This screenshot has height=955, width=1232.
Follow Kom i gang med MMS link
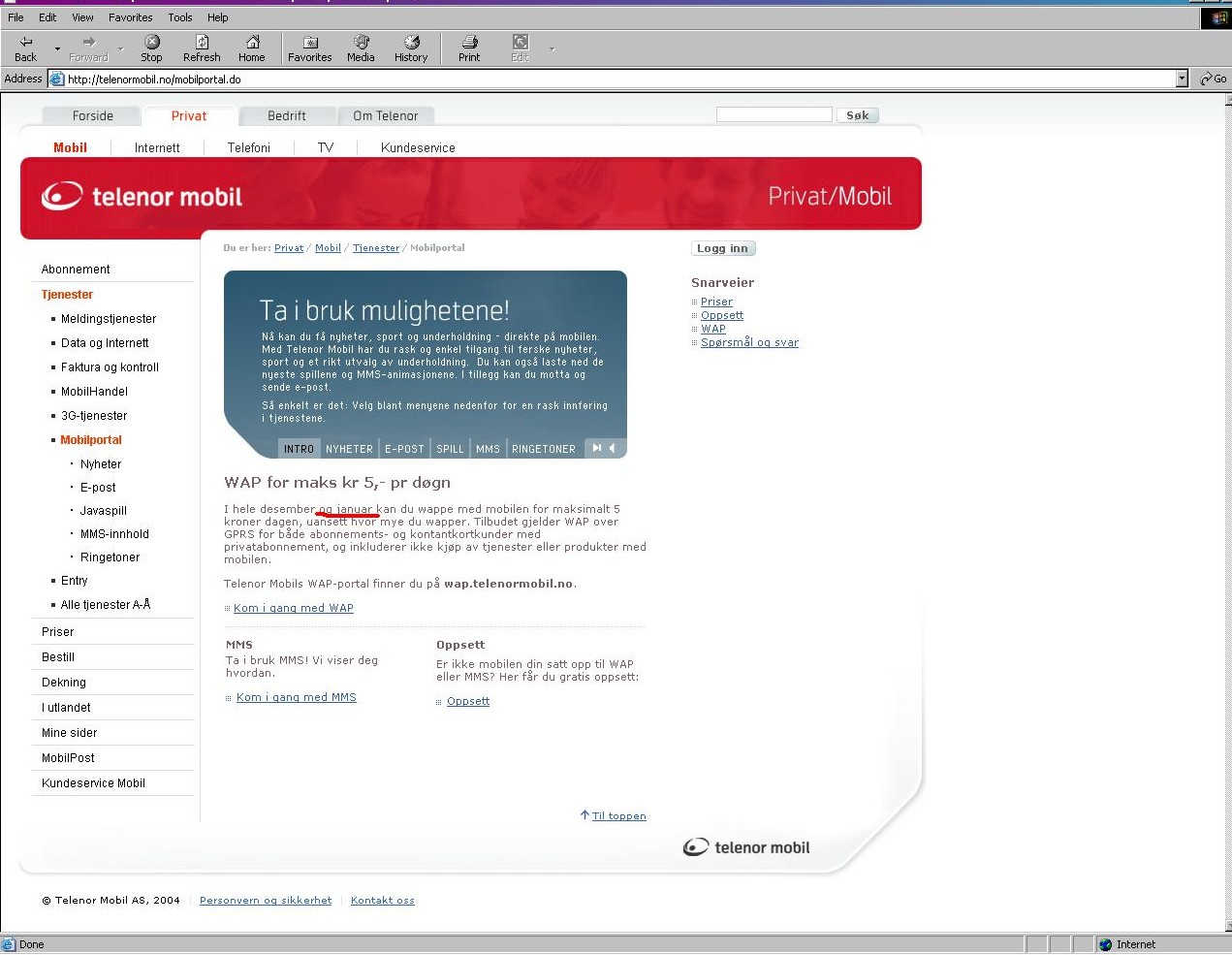(297, 697)
